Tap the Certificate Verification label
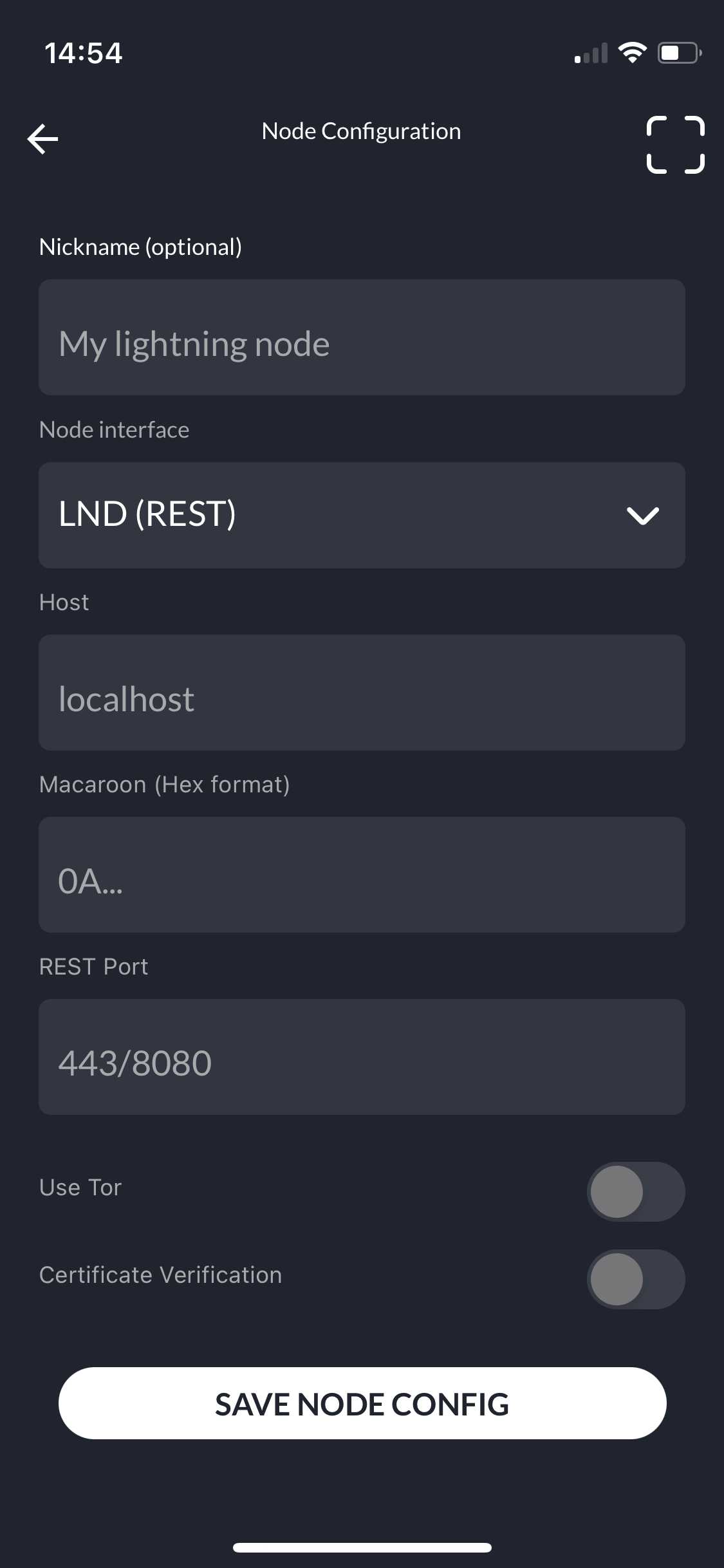Viewport: 724px width, 1568px height. (160, 1275)
